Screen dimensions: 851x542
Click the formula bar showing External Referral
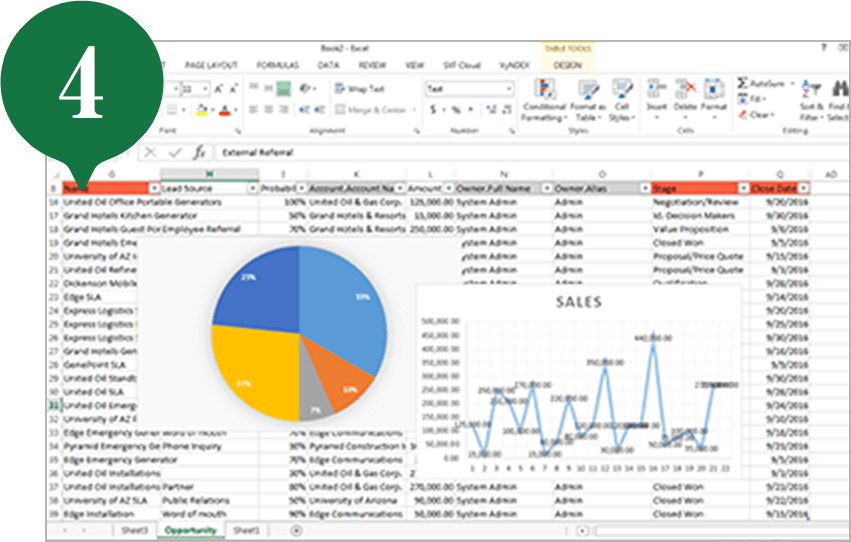point(532,153)
